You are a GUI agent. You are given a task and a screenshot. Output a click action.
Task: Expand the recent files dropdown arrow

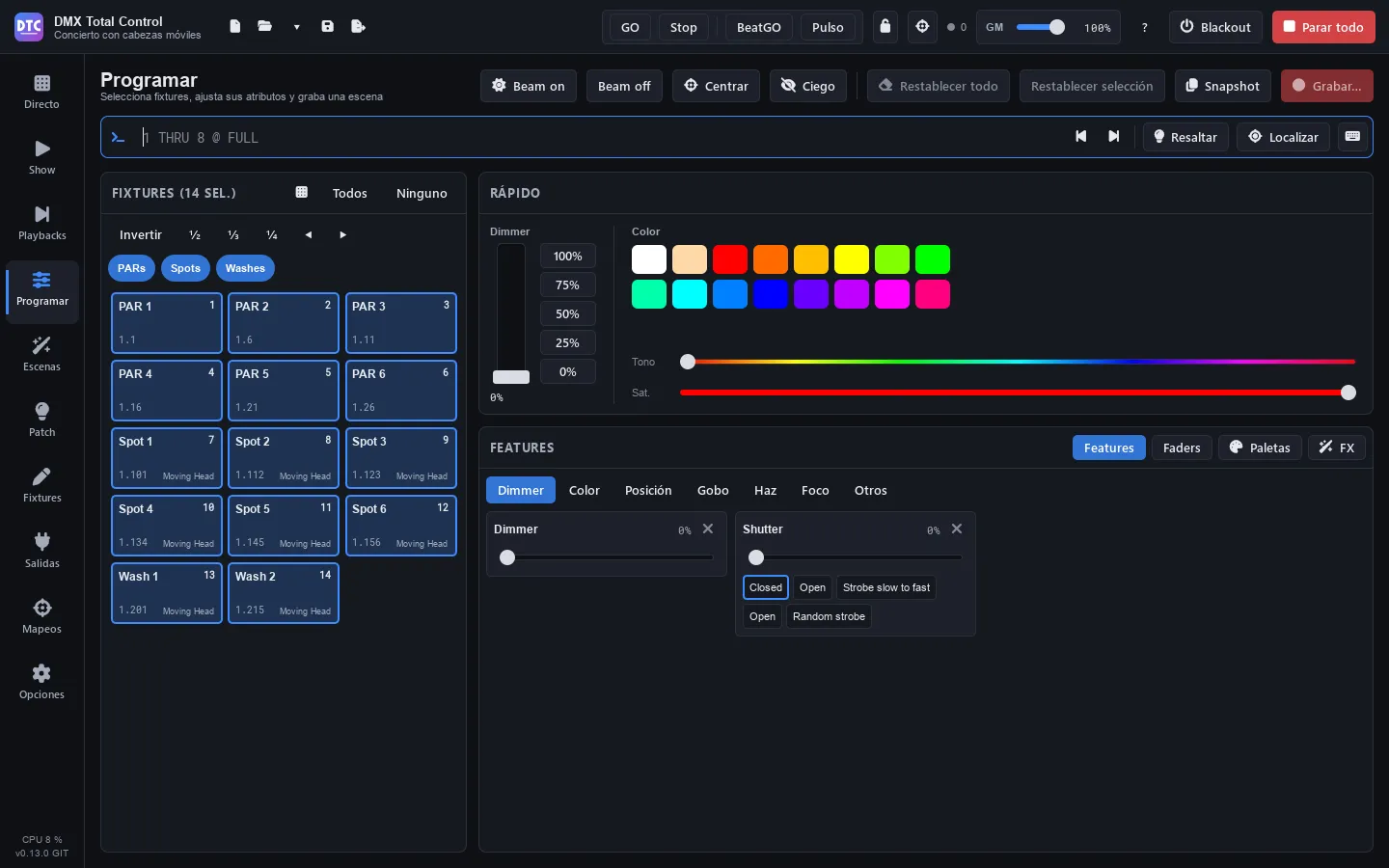[296, 27]
